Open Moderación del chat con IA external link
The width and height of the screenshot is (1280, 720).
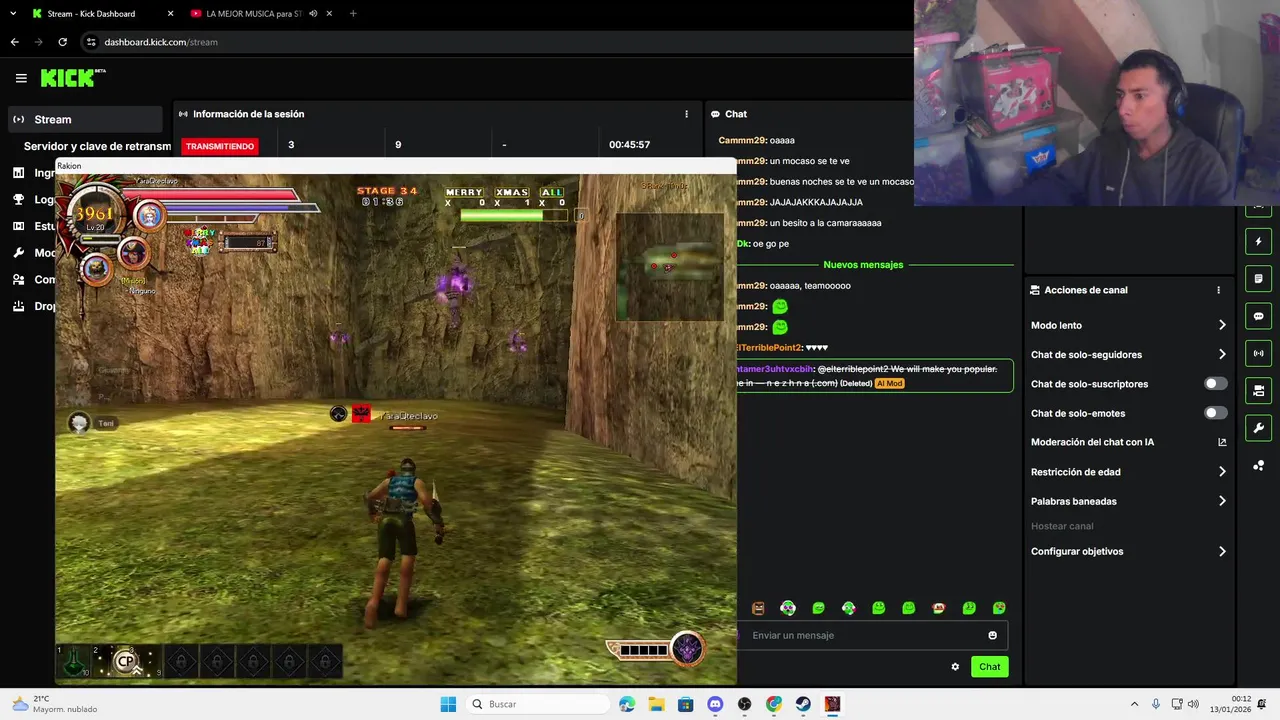[x=1222, y=442]
